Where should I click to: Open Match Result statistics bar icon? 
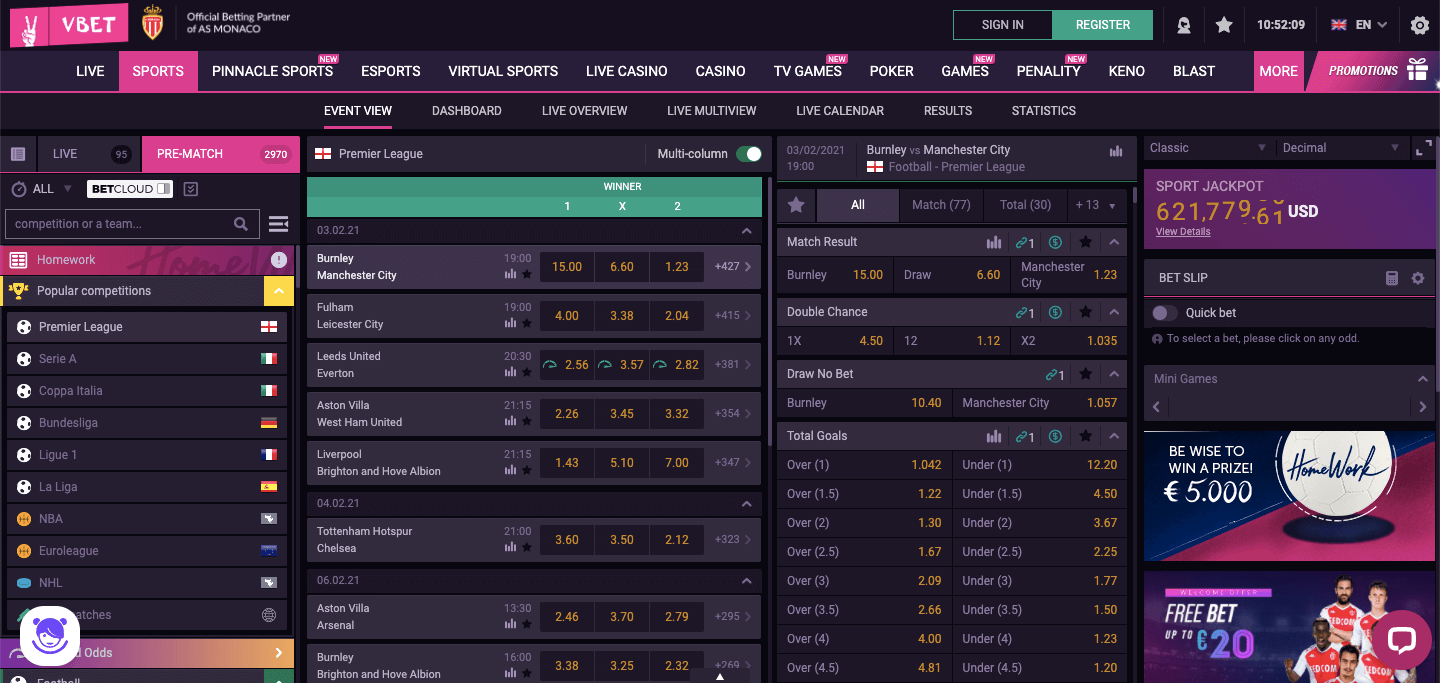tap(994, 242)
